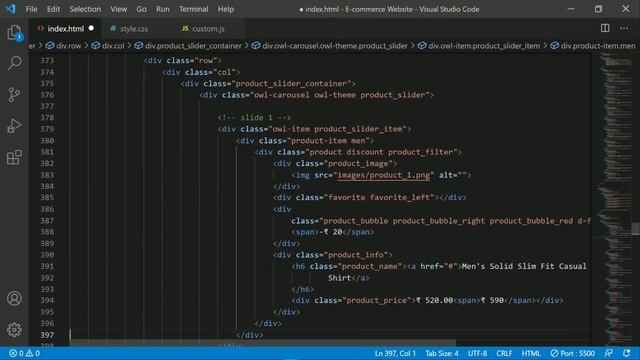
Task: Open the Go menu
Action: tap(141, 9)
